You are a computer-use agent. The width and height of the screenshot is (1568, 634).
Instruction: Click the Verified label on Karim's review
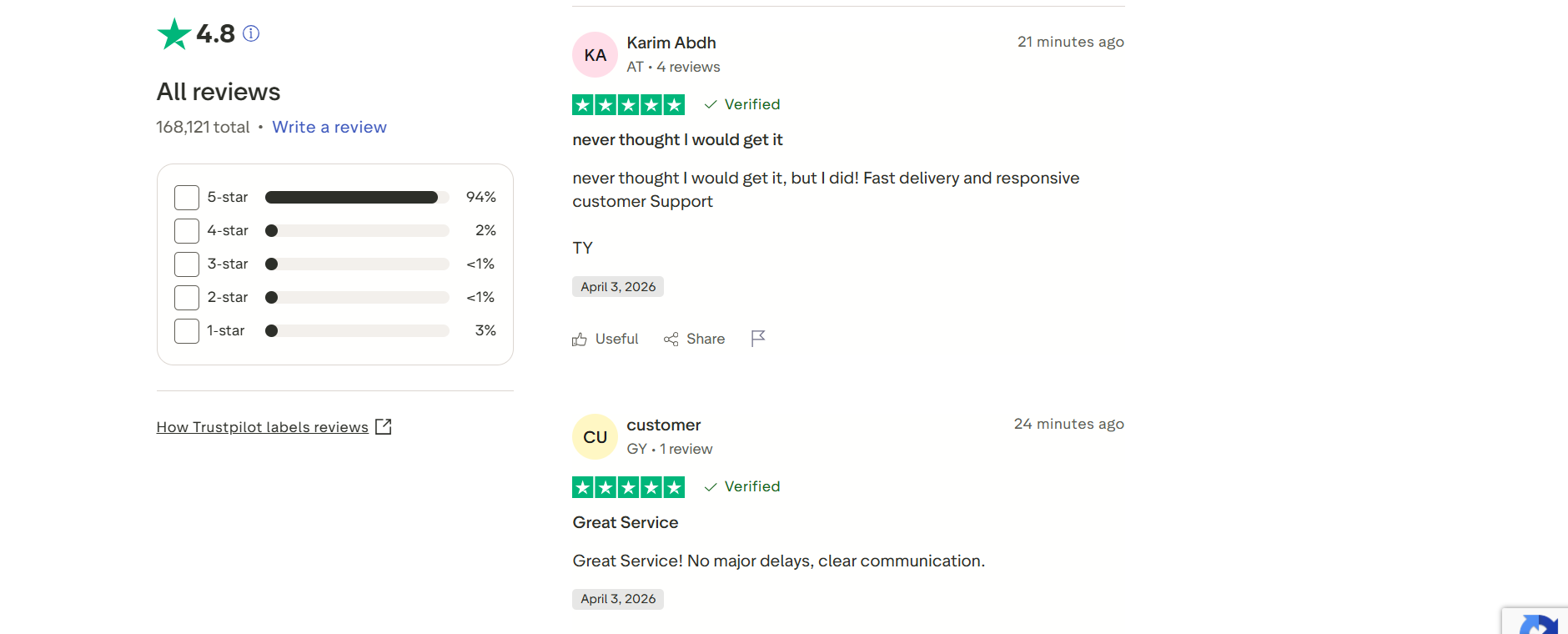point(751,104)
